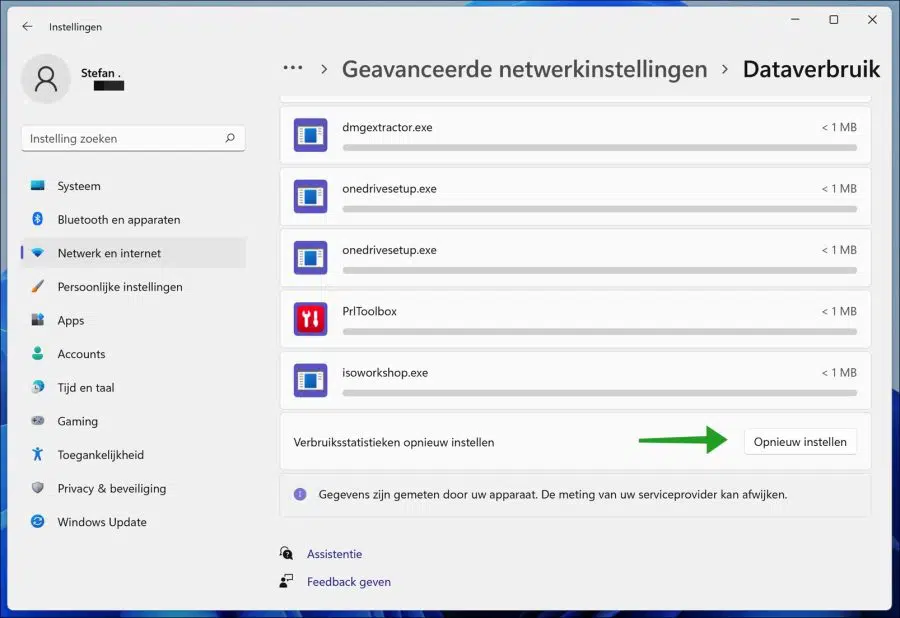Open Privacy & beveiliging settings
The height and width of the screenshot is (618, 900).
click(x=134, y=488)
